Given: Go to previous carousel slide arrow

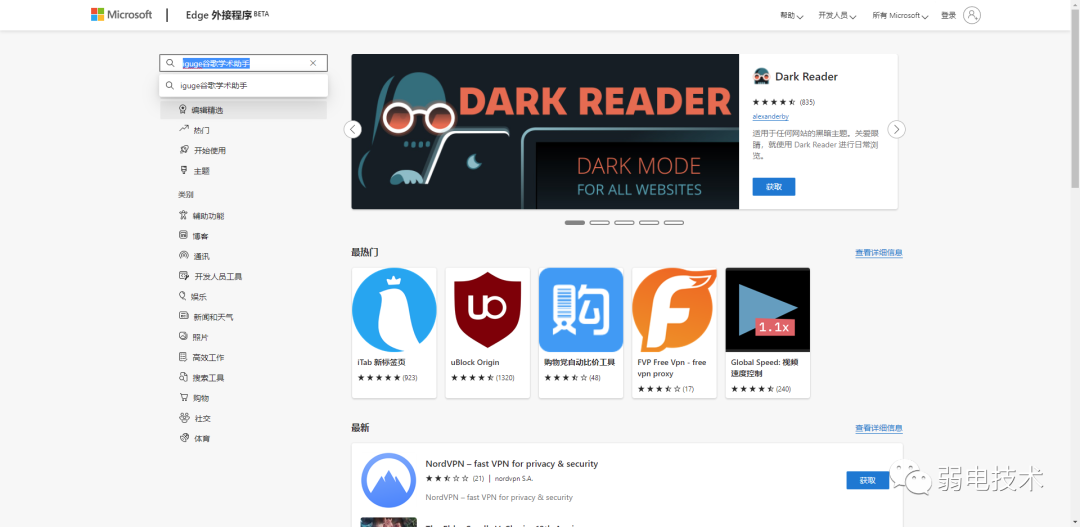Looking at the screenshot, I should click(x=353, y=130).
